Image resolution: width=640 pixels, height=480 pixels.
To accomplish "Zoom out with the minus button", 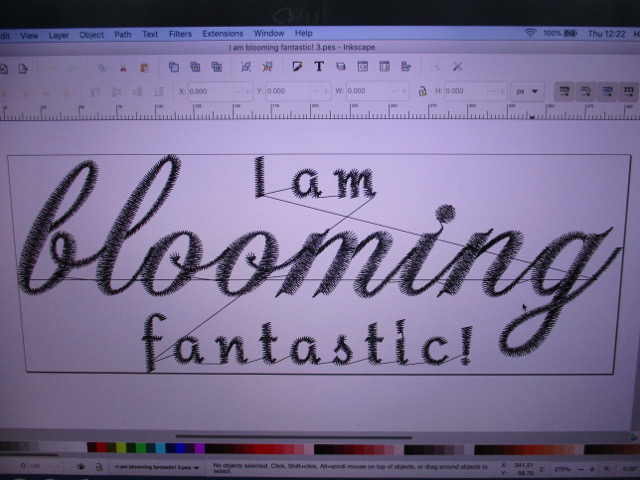I will tap(582, 470).
